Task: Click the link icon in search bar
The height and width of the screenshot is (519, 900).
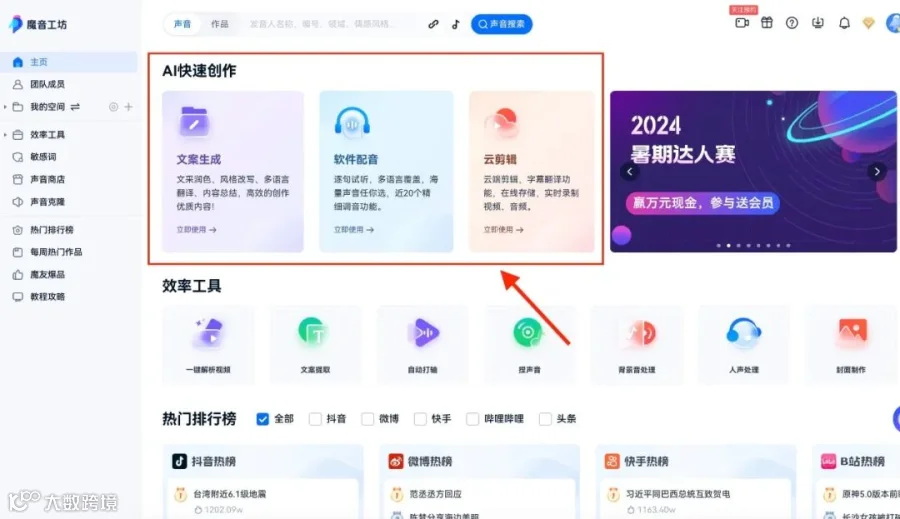Action: (x=433, y=24)
